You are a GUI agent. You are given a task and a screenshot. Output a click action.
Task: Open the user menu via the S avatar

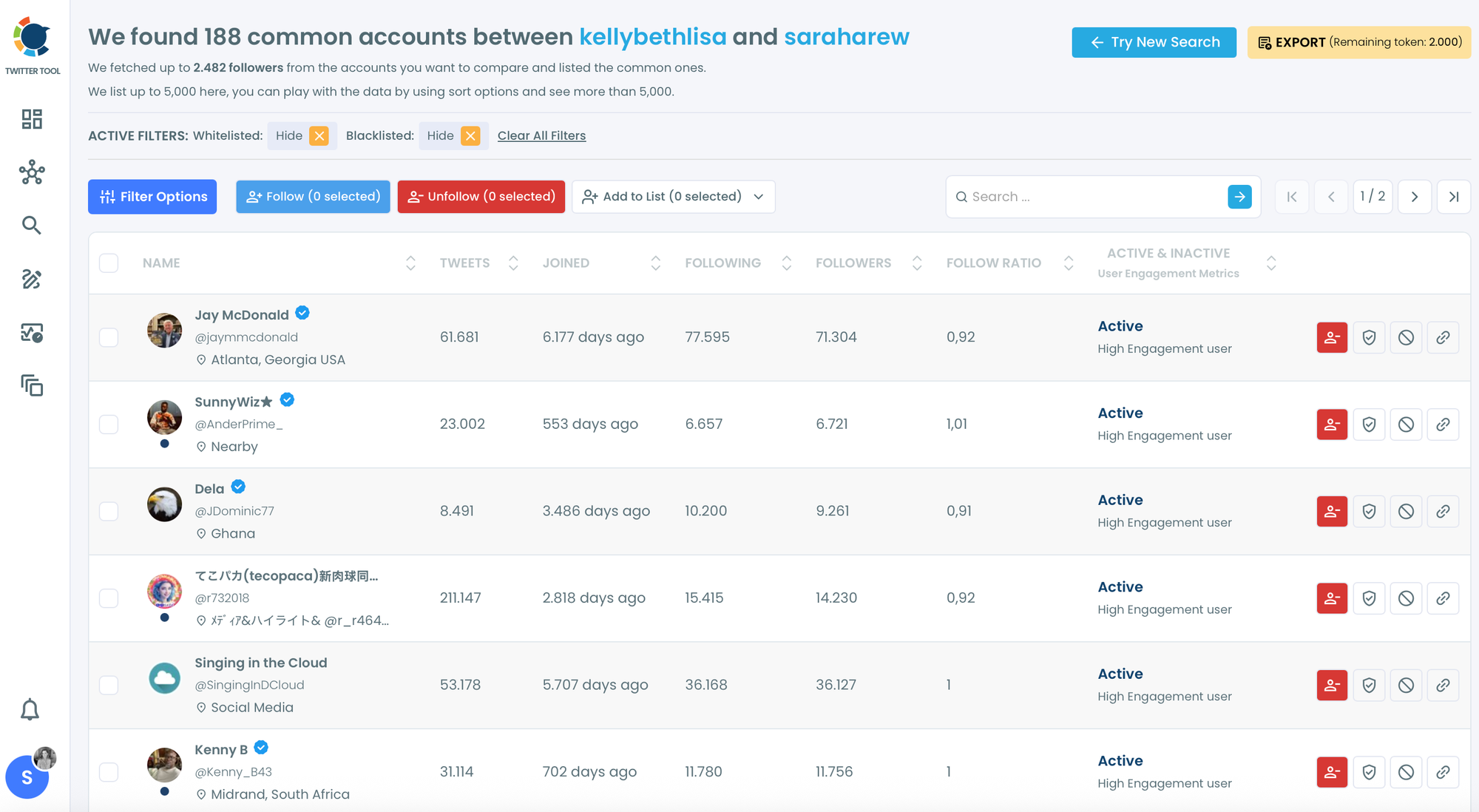pos(27,777)
